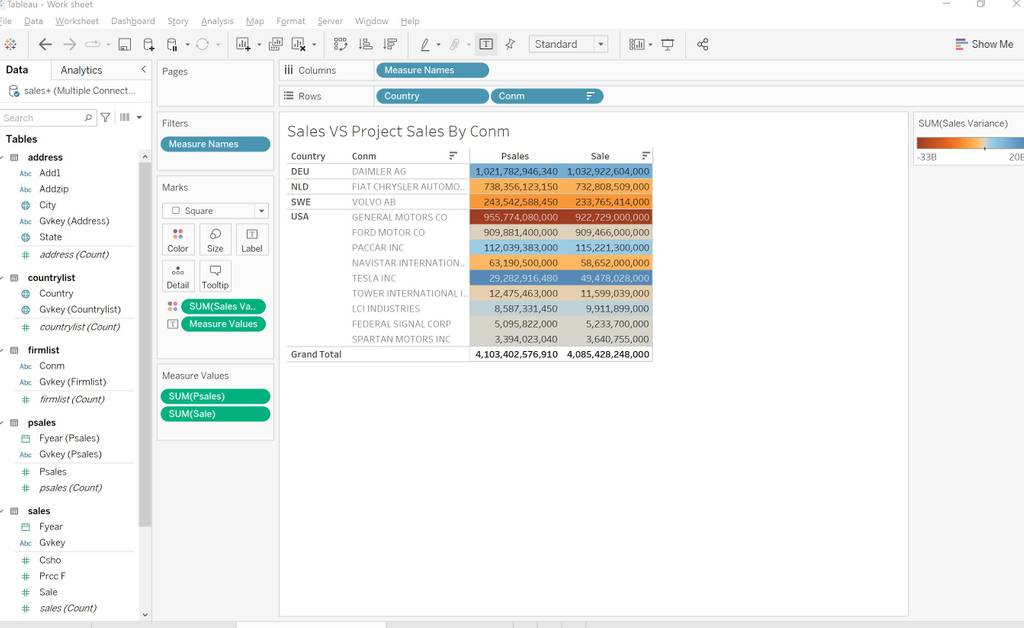Select the City field
Image resolution: width=1024 pixels, height=628 pixels.
[47, 205]
